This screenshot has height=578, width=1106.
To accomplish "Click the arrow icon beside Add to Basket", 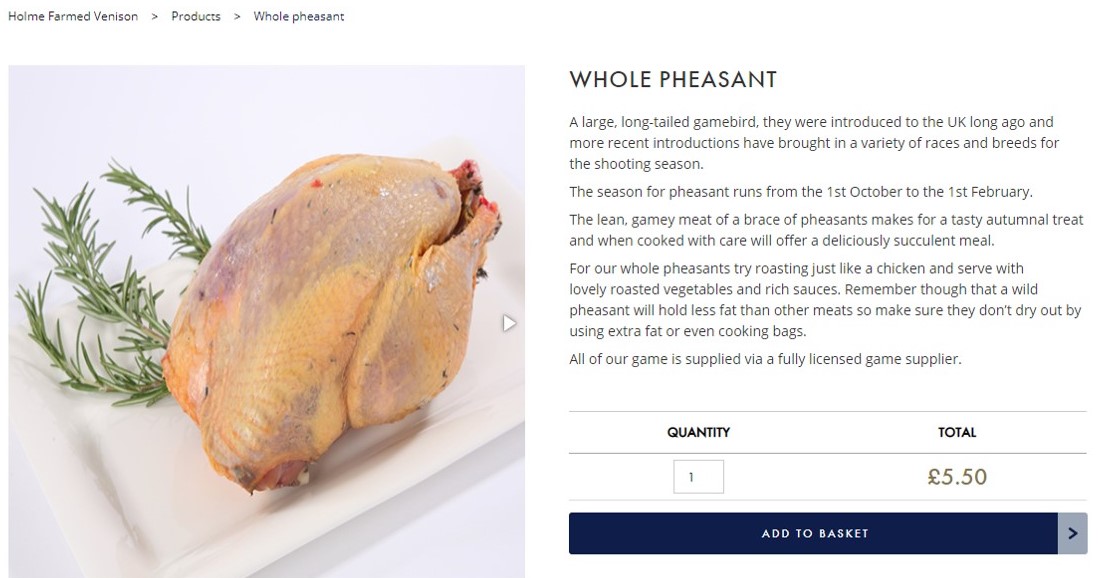I will 1072,533.
